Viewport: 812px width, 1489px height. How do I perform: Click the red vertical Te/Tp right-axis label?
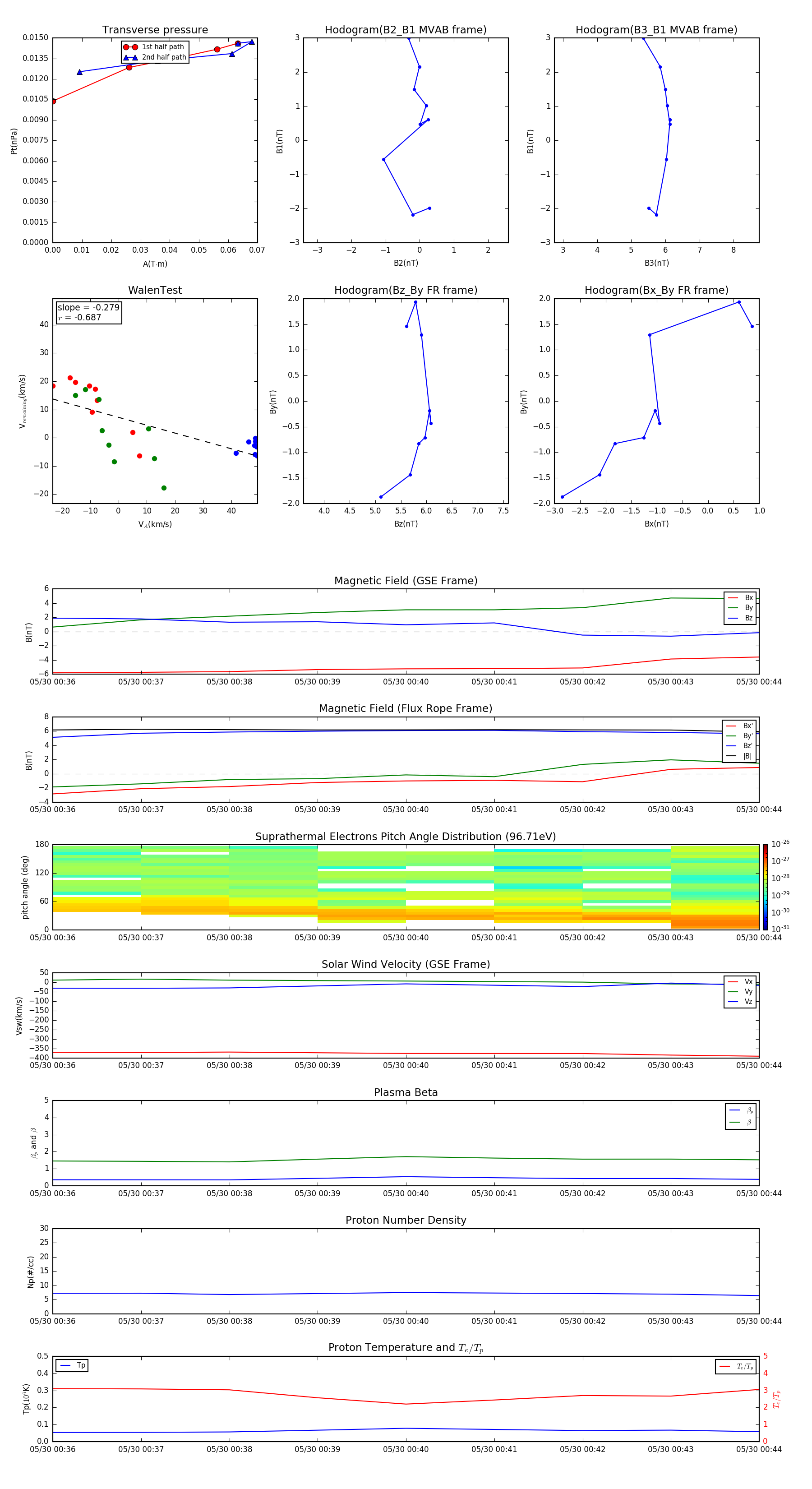[x=777, y=1399]
